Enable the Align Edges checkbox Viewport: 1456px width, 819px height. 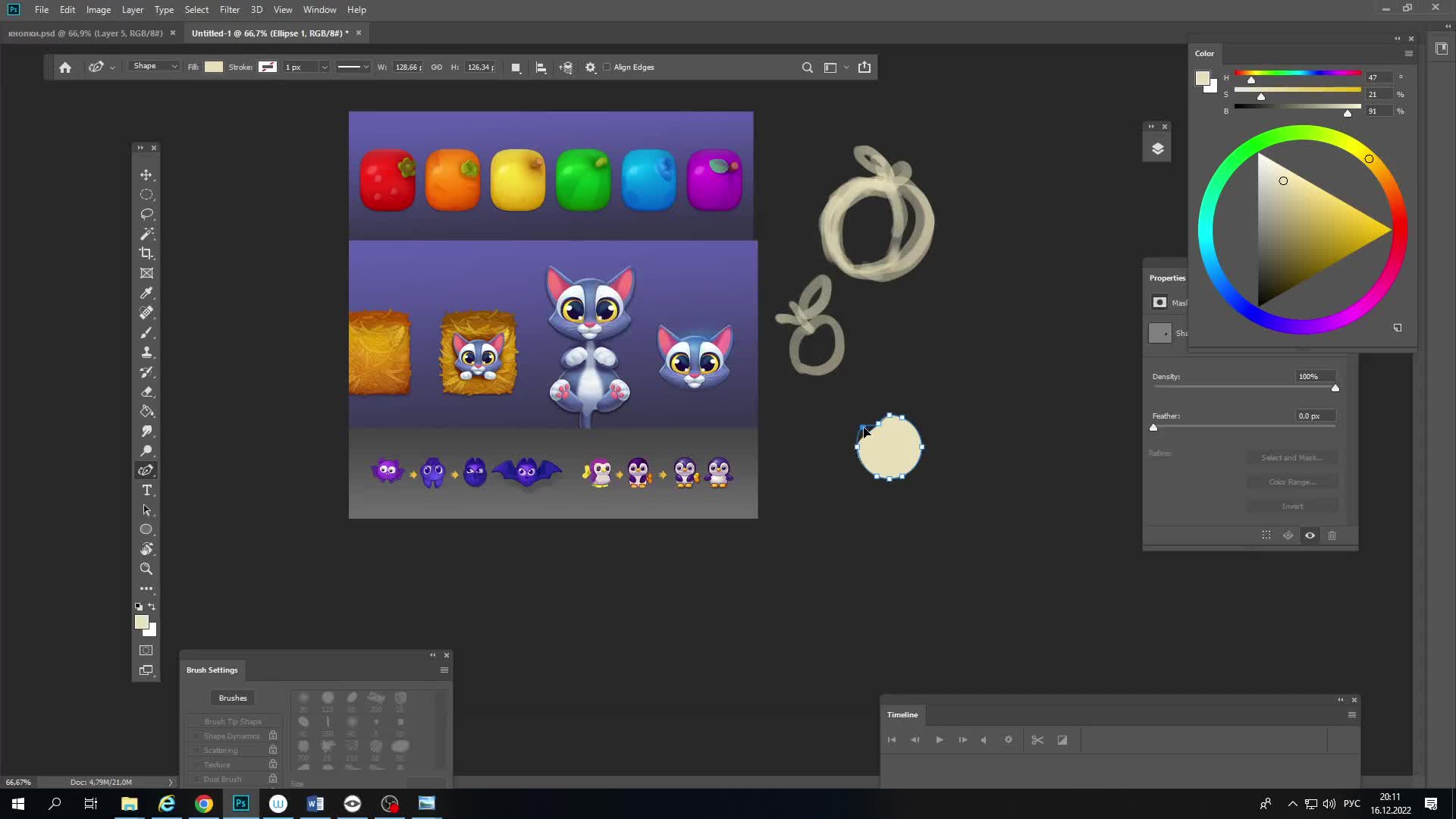[x=607, y=67]
